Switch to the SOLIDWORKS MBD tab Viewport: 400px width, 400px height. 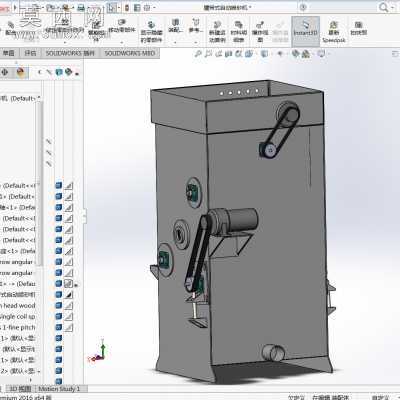(130, 53)
